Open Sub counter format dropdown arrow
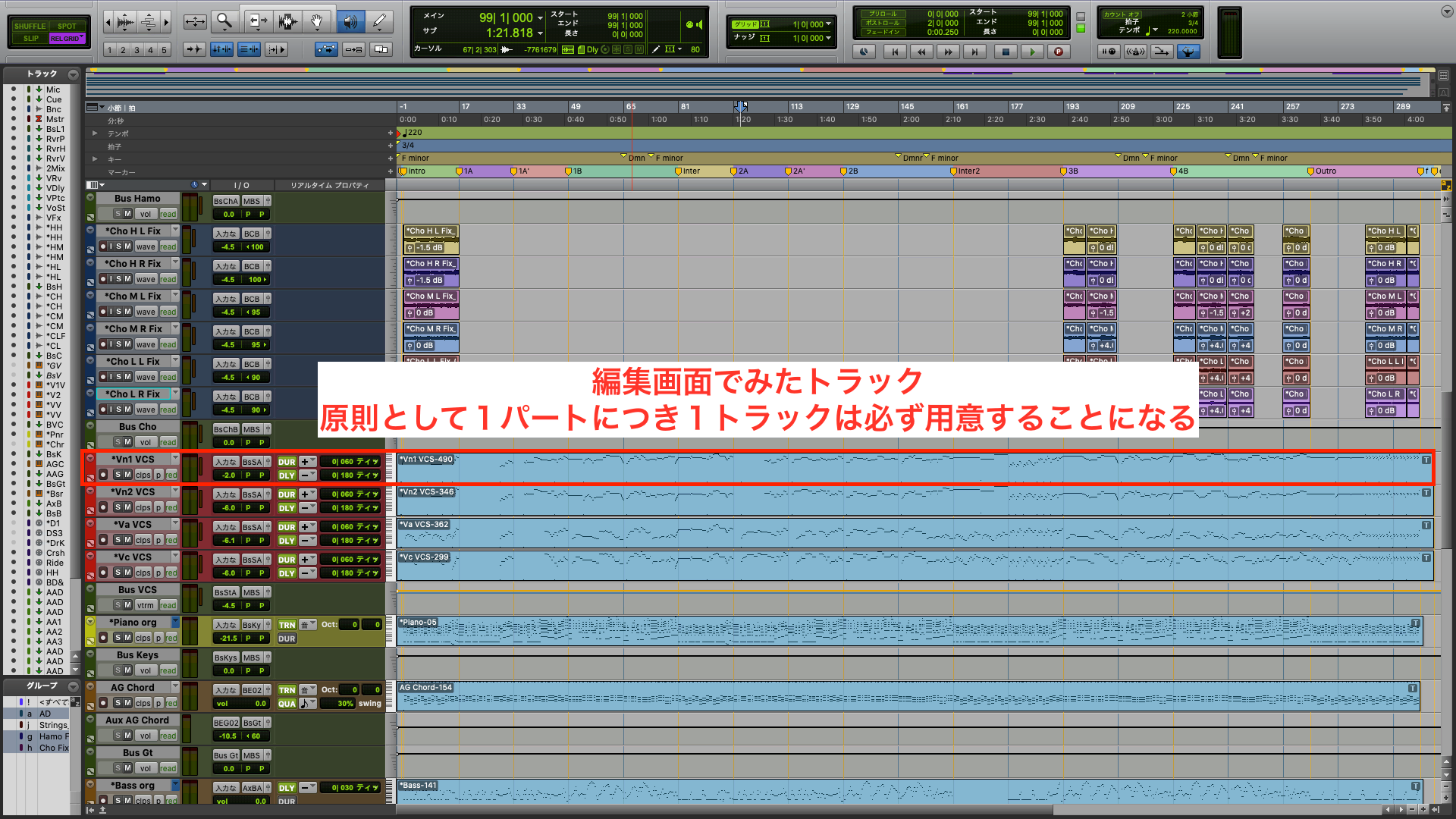 540,33
